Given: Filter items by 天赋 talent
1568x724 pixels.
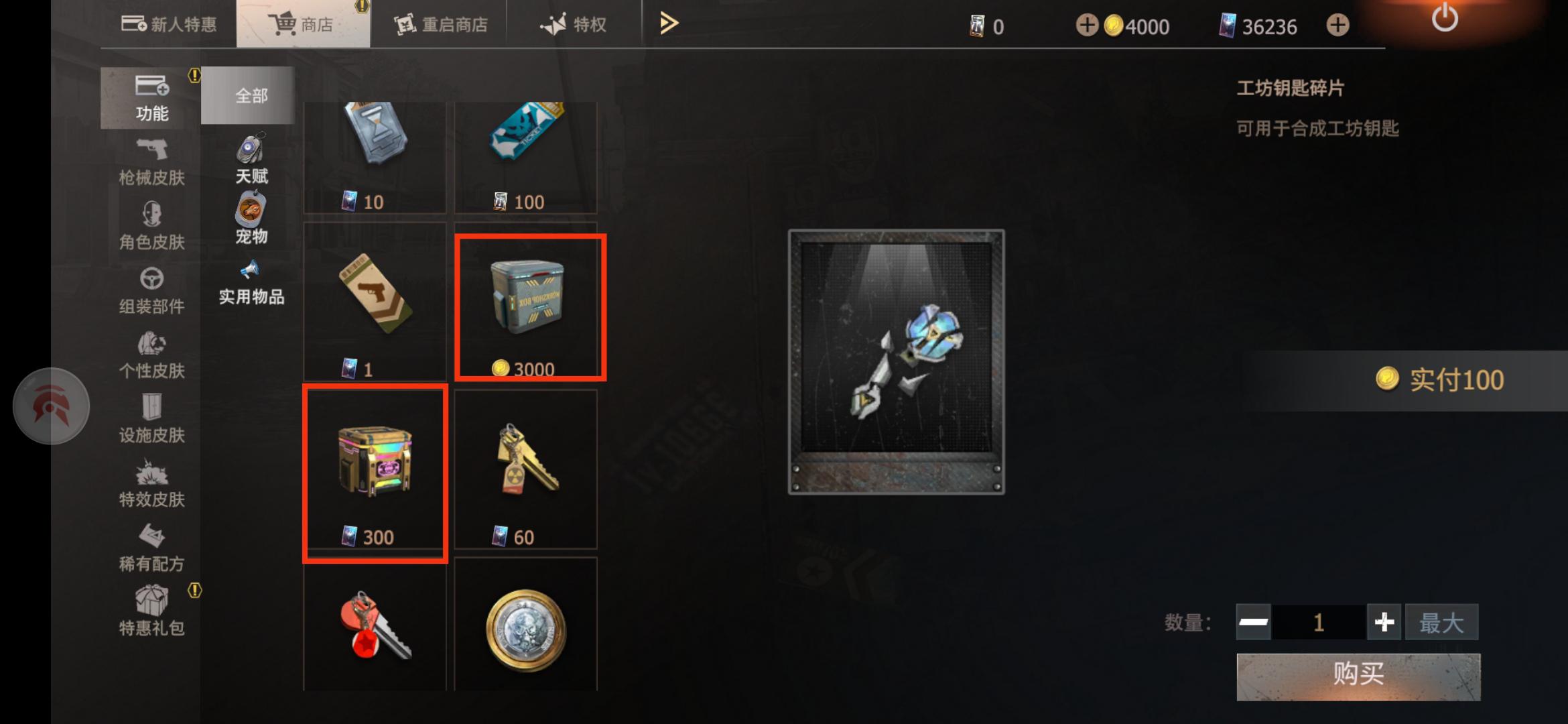Looking at the screenshot, I should [x=251, y=158].
